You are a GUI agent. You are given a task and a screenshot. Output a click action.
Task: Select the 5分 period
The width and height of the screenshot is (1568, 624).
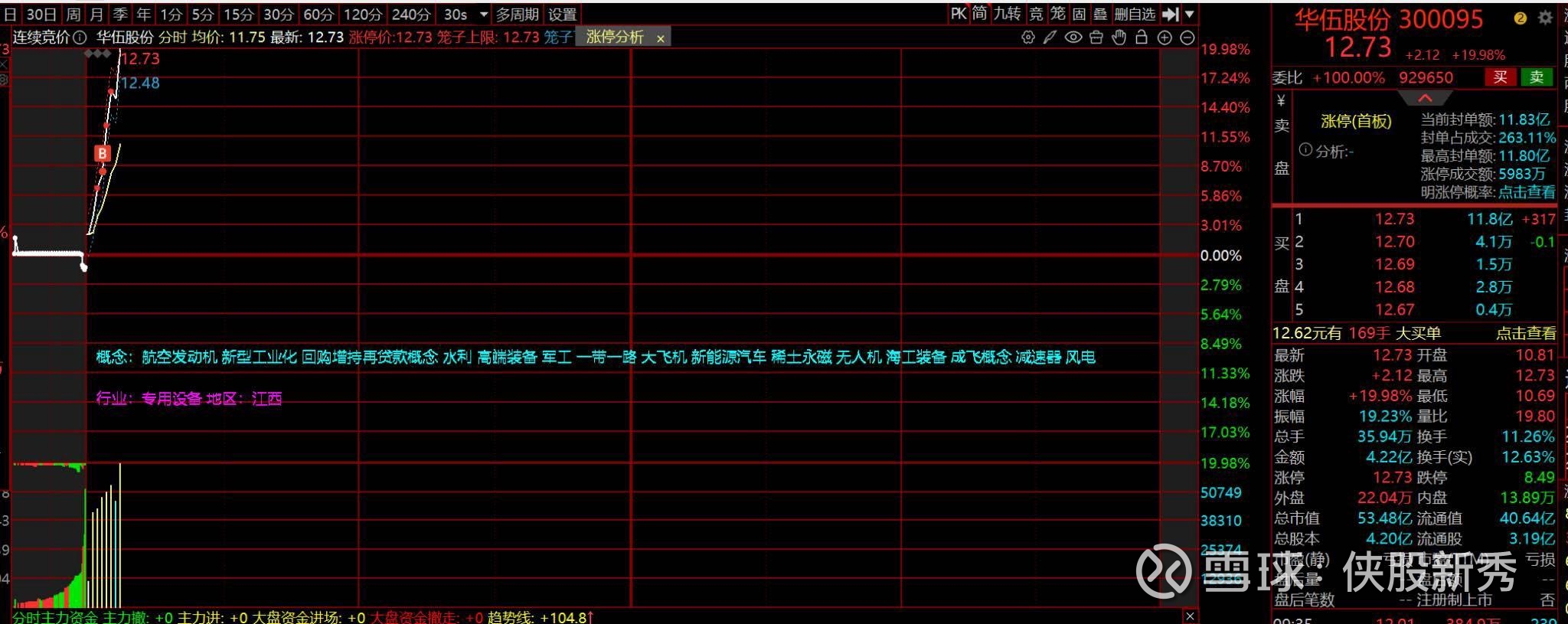tap(203, 15)
